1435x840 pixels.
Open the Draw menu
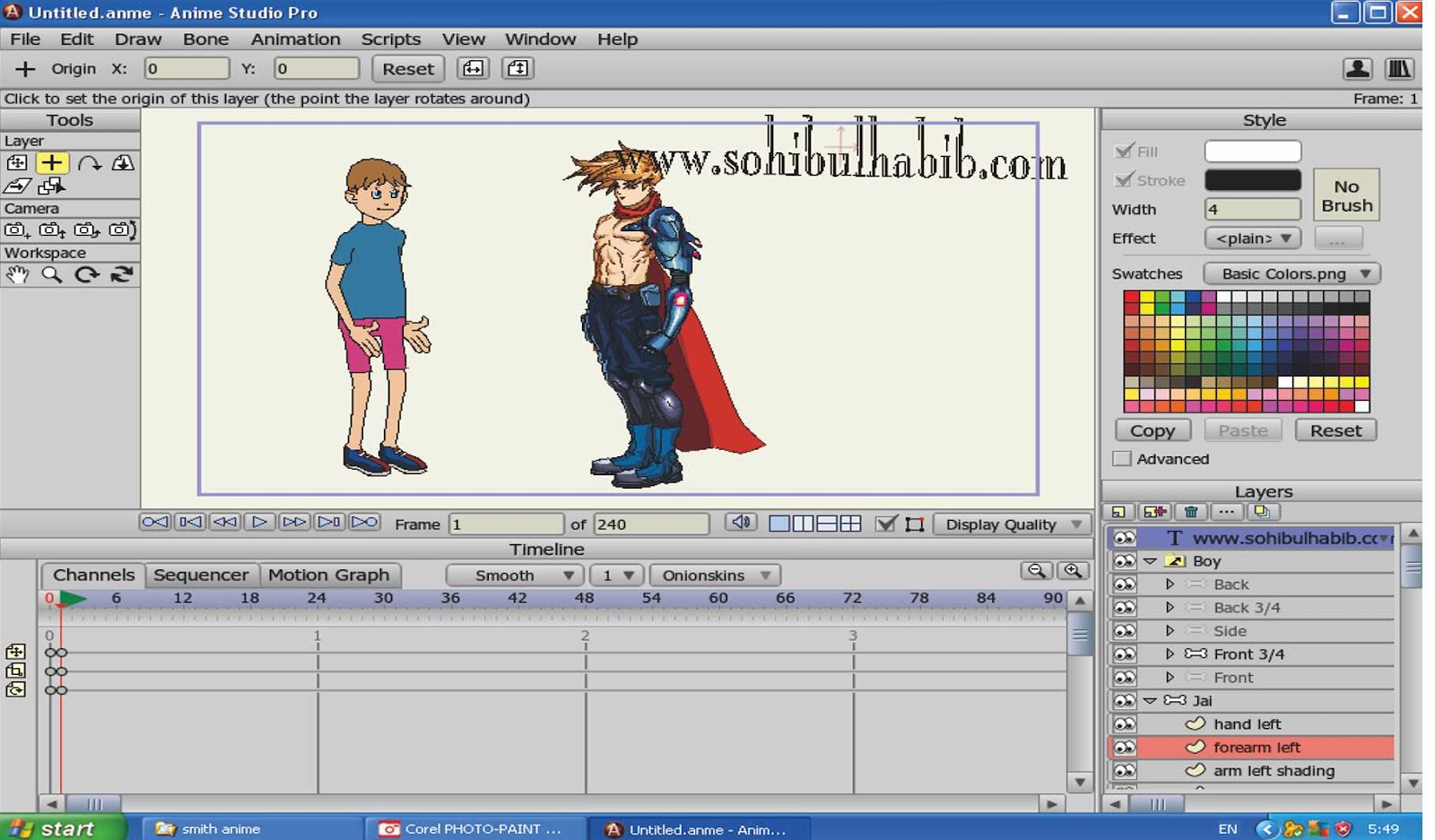(x=138, y=39)
